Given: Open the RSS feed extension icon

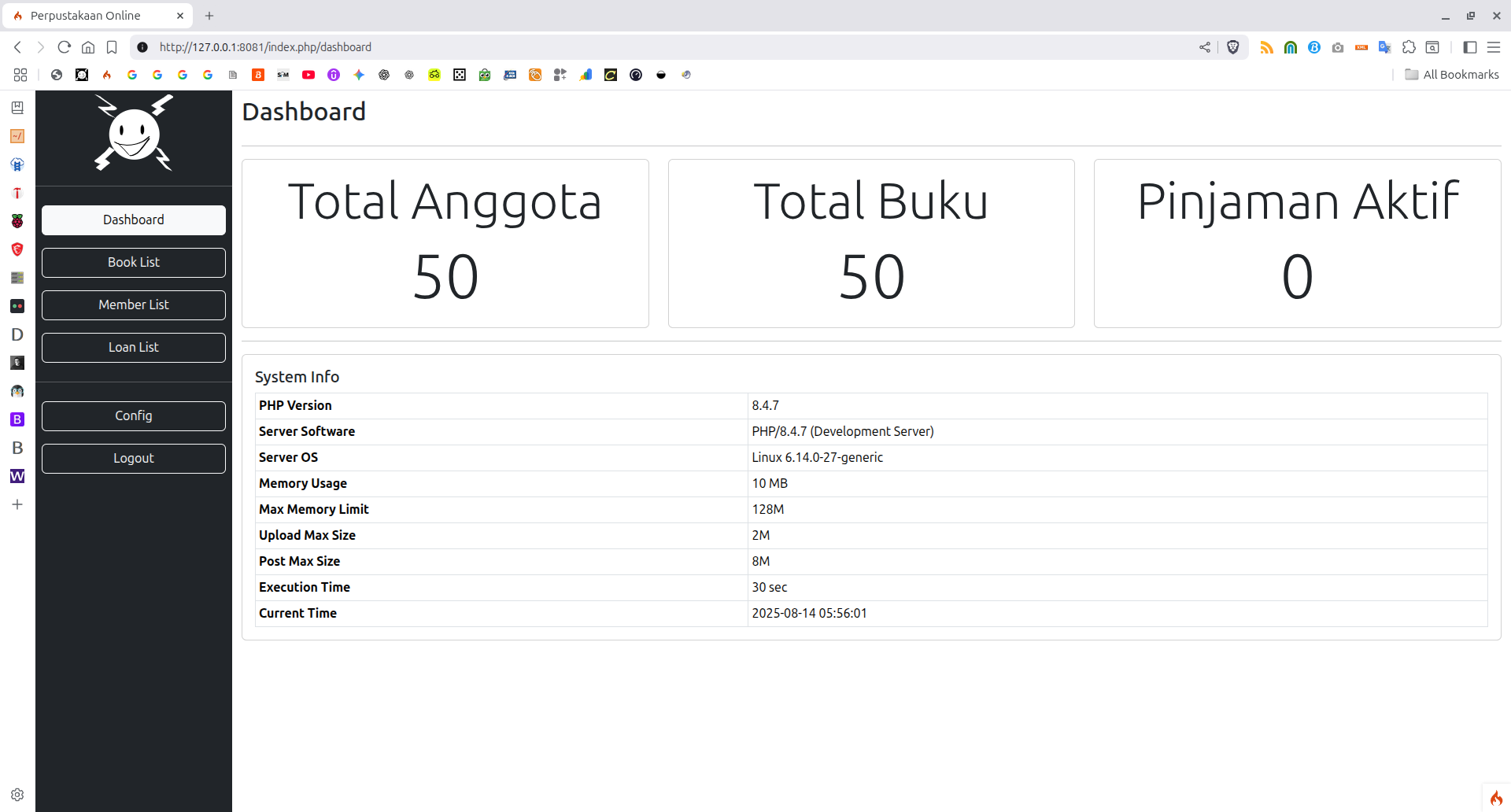Looking at the screenshot, I should click(1266, 47).
